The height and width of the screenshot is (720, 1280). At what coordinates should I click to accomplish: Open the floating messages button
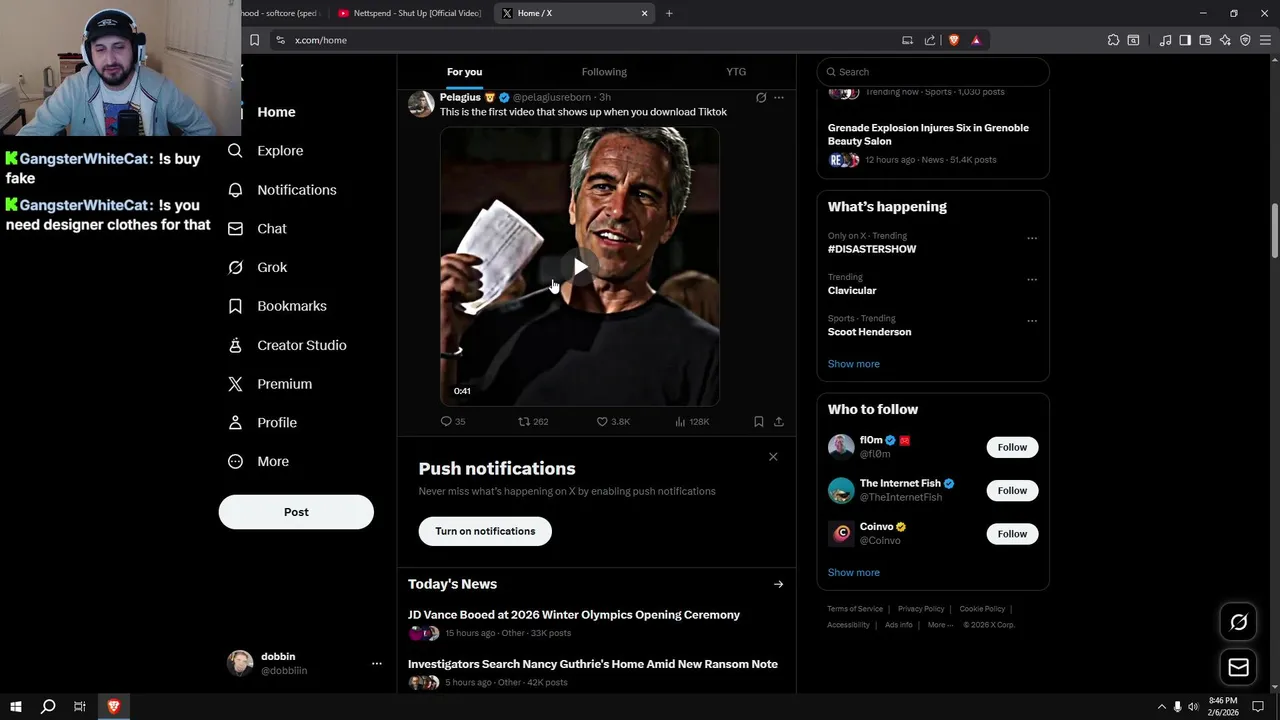[x=1238, y=667]
